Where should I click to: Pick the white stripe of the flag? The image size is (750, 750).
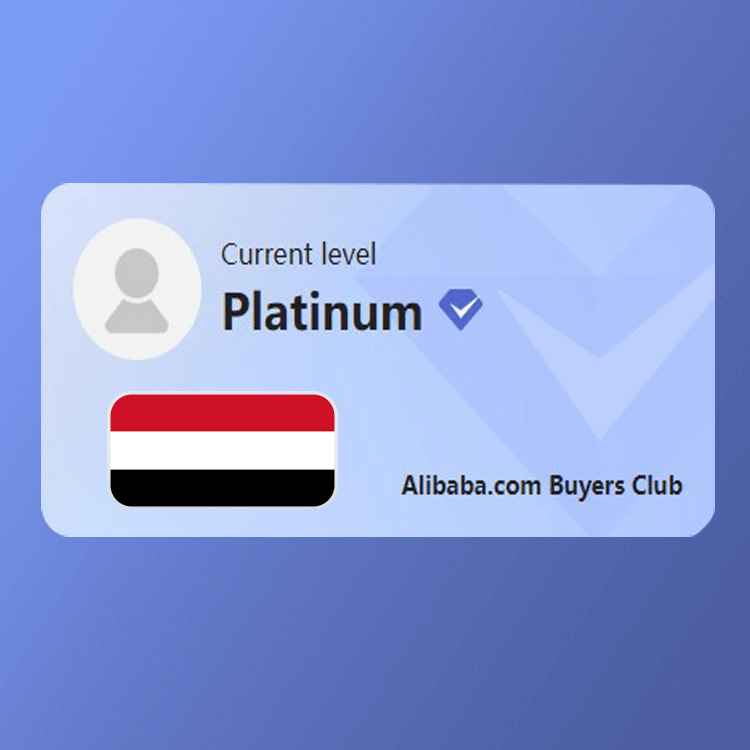click(x=222, y=451)
